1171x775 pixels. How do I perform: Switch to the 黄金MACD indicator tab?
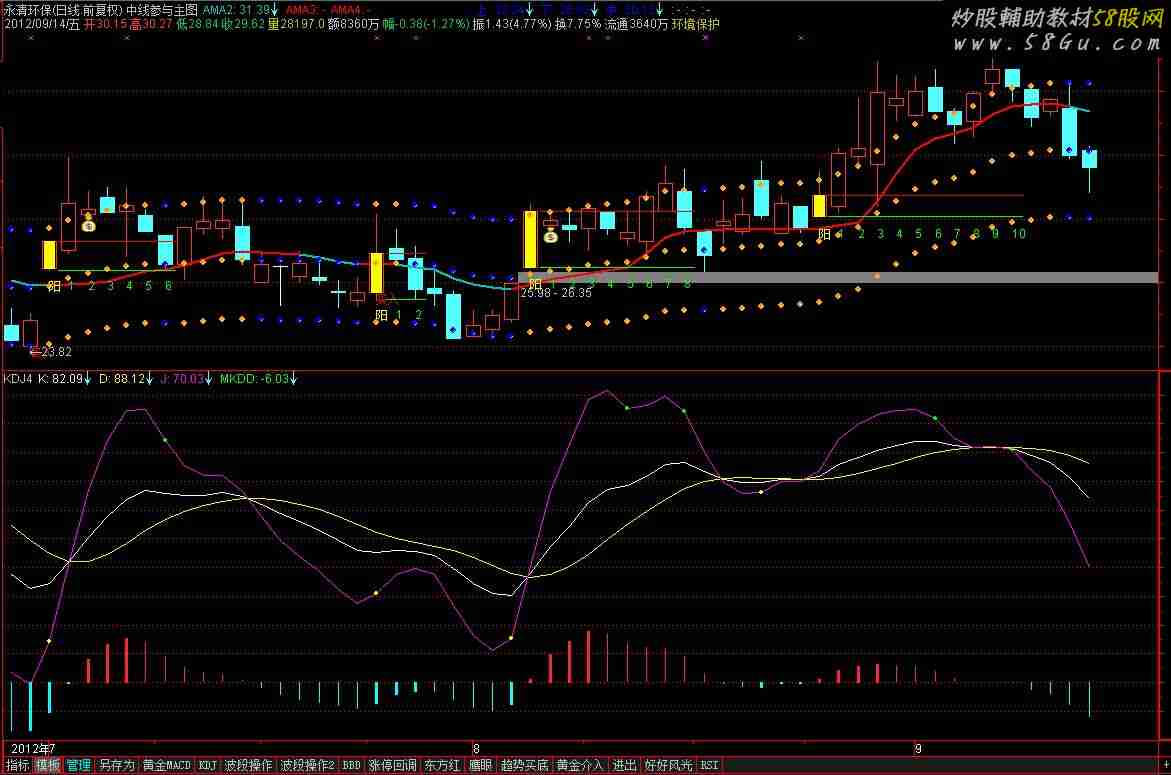(x=166, y=766)
